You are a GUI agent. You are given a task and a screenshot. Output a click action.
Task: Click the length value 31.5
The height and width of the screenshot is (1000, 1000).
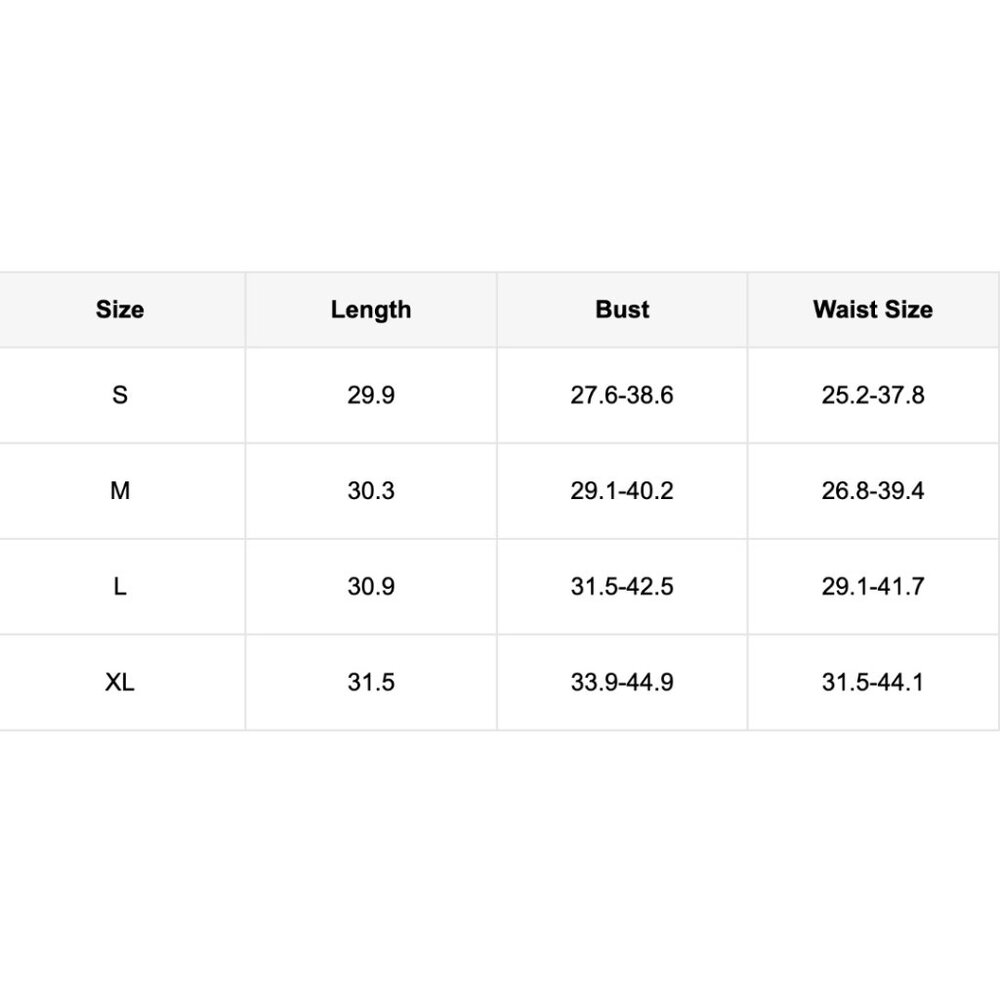pos(371,682)
